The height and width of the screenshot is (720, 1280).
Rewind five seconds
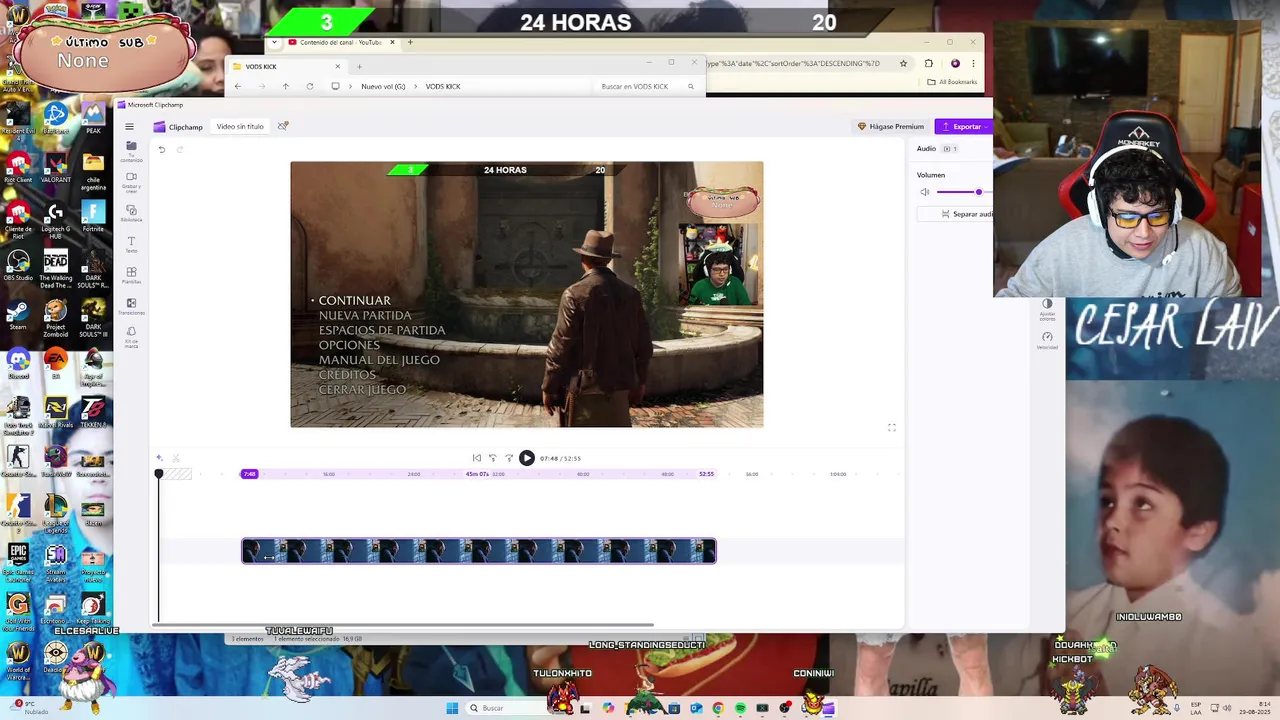pyautogui.click(x=492, y=458)
